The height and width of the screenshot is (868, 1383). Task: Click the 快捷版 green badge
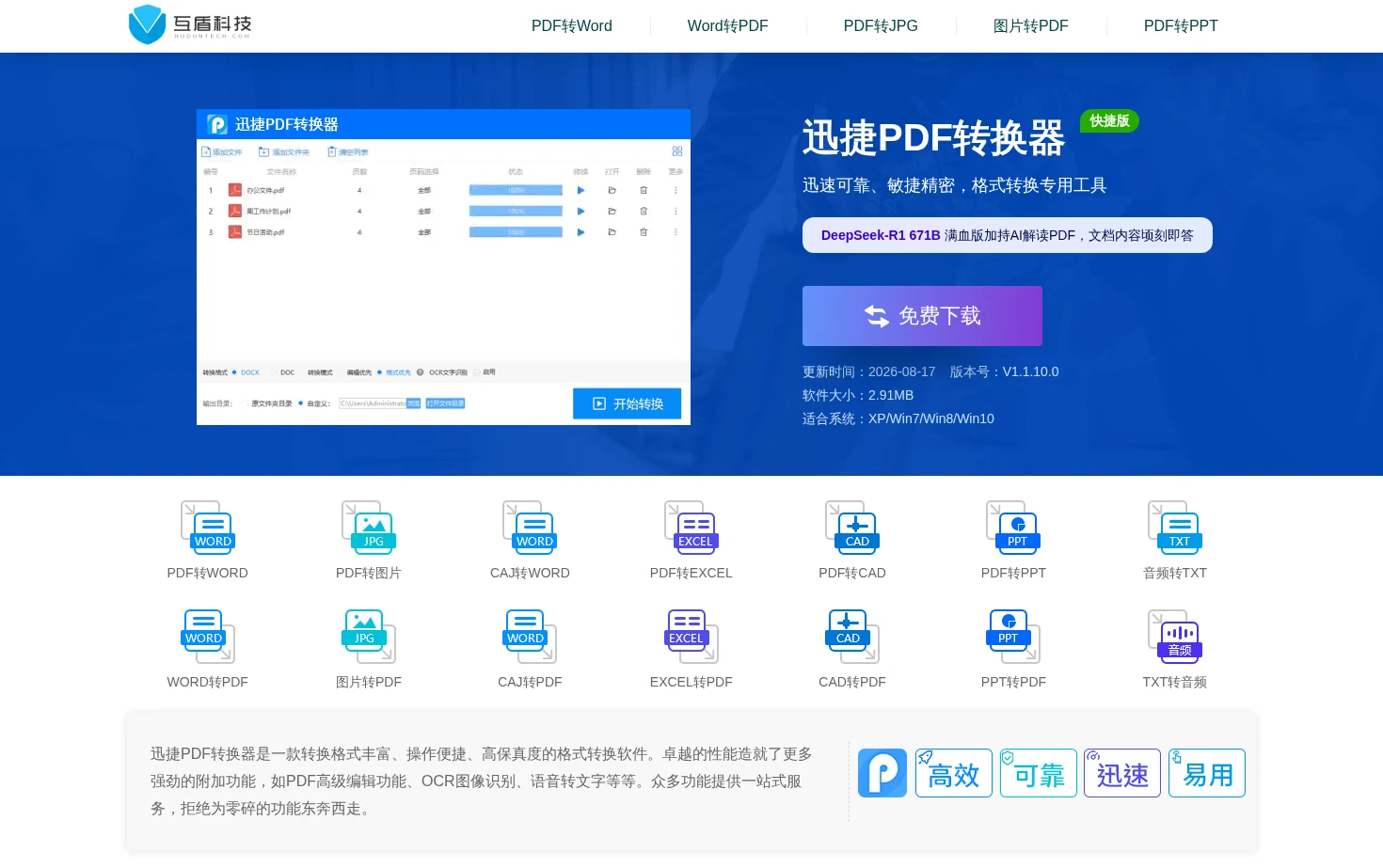point(1109,121)
